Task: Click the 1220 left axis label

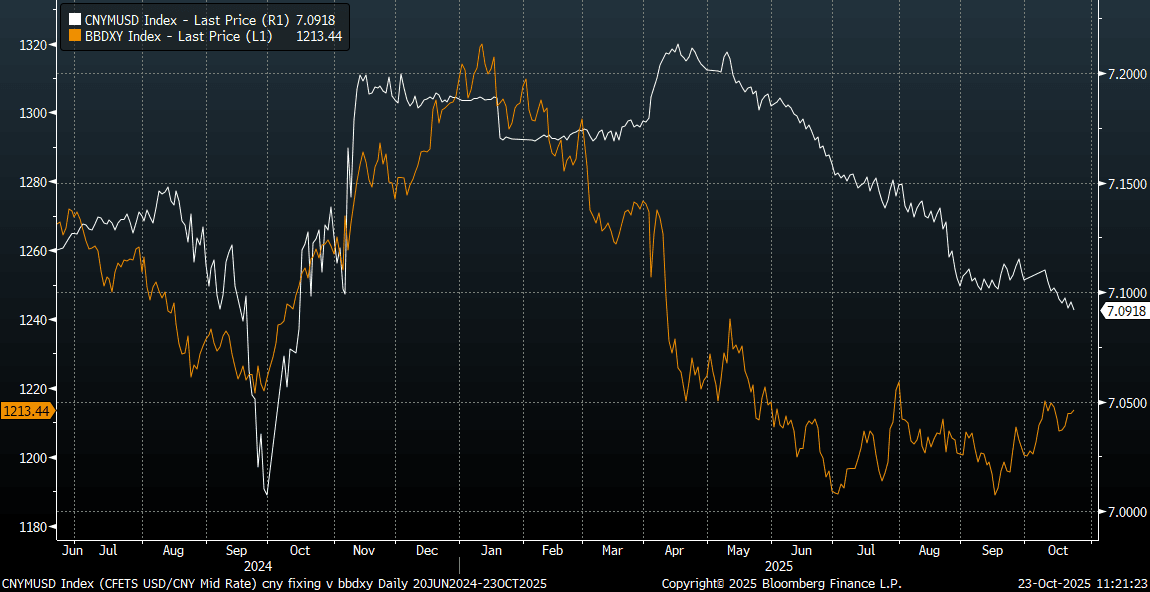Action: pos(34,390)
